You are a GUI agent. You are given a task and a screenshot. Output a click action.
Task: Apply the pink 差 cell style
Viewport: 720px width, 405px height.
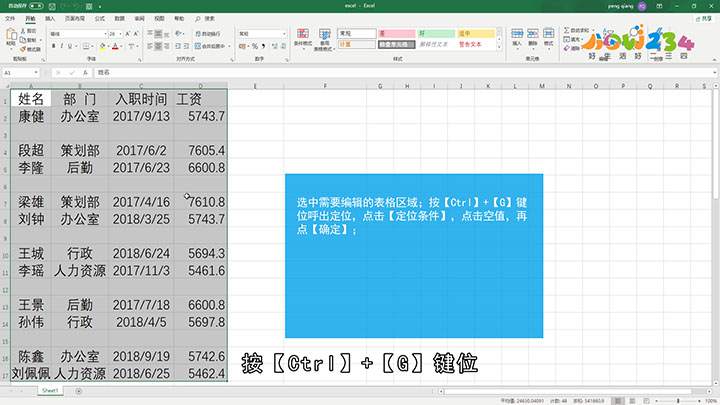pyautogui.click(x=397, y=34)
